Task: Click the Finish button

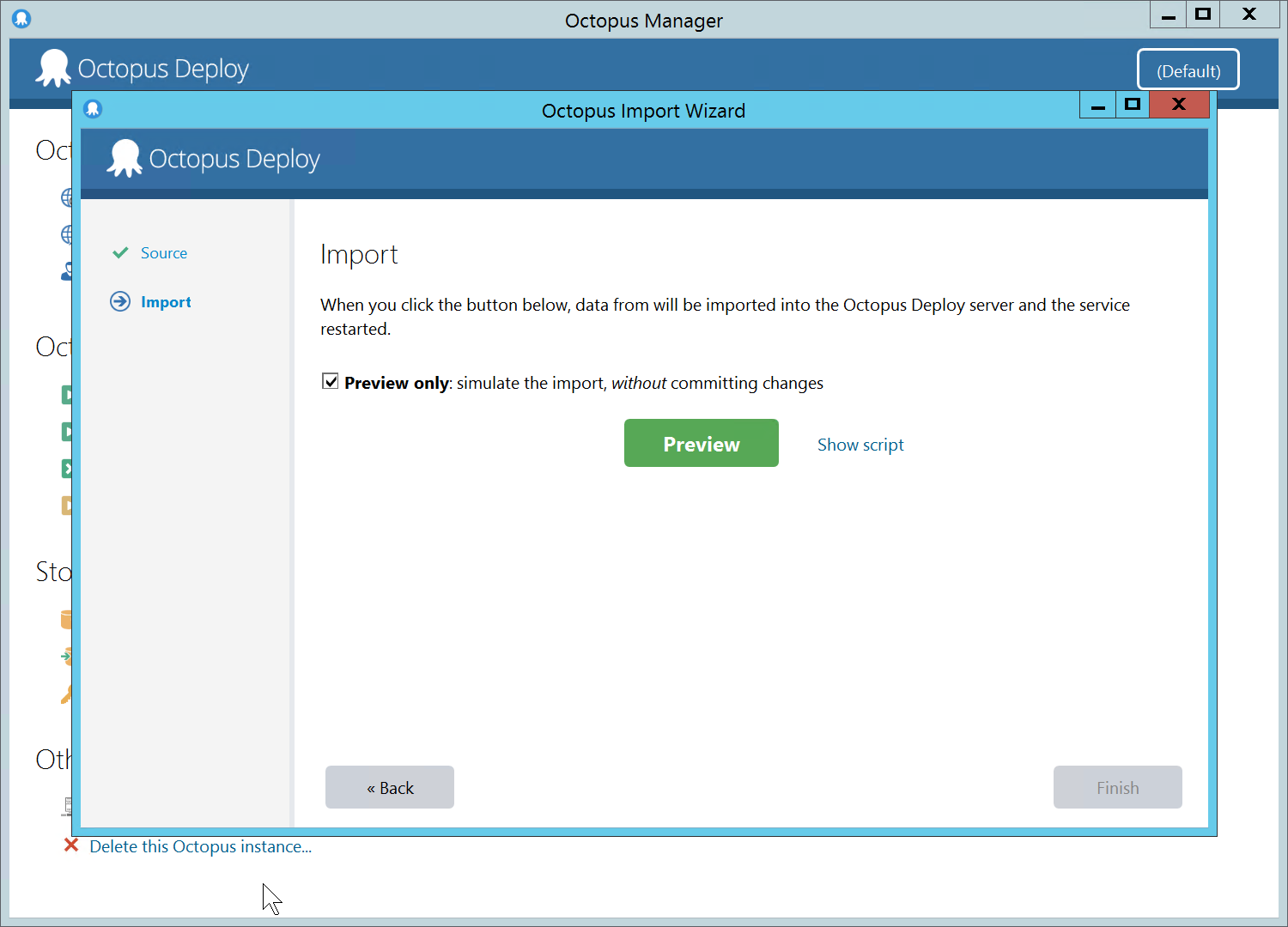Action: pyautogui.click(x=1117, y=787)
